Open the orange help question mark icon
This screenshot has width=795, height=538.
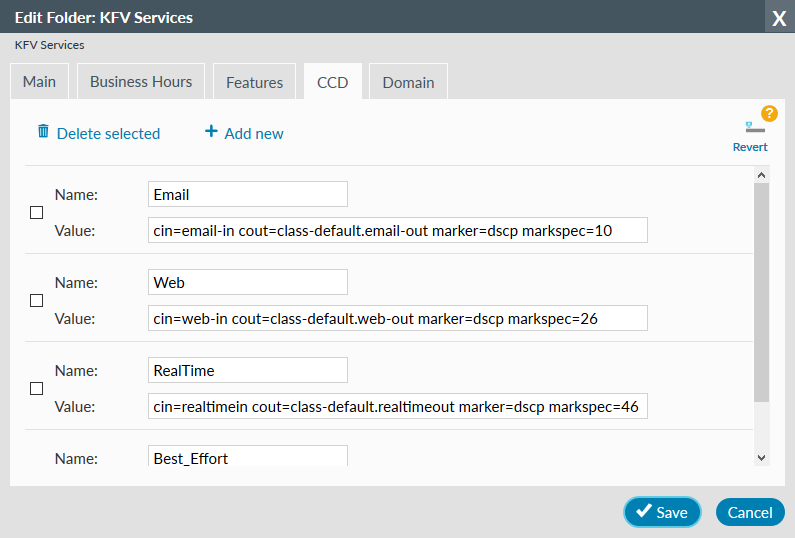769,113
